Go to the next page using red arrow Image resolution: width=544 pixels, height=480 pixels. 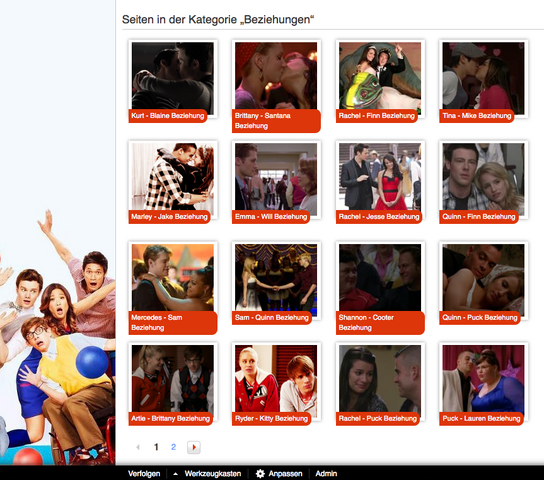tap(194, 447)
